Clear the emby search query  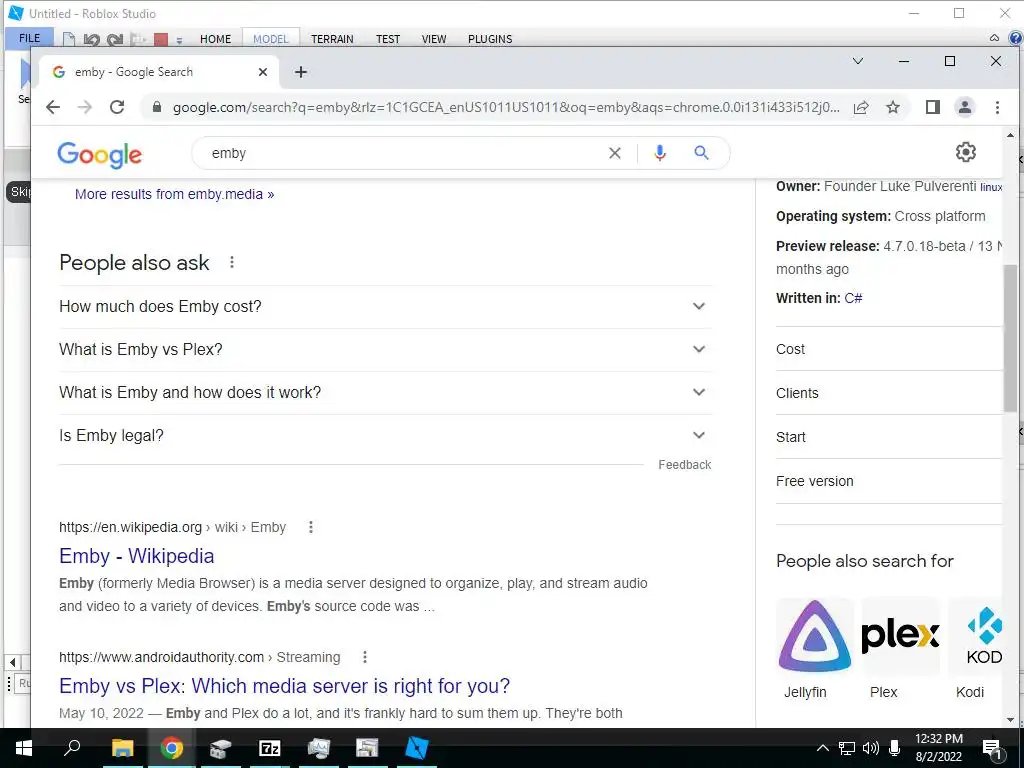(x=615, y=153)
